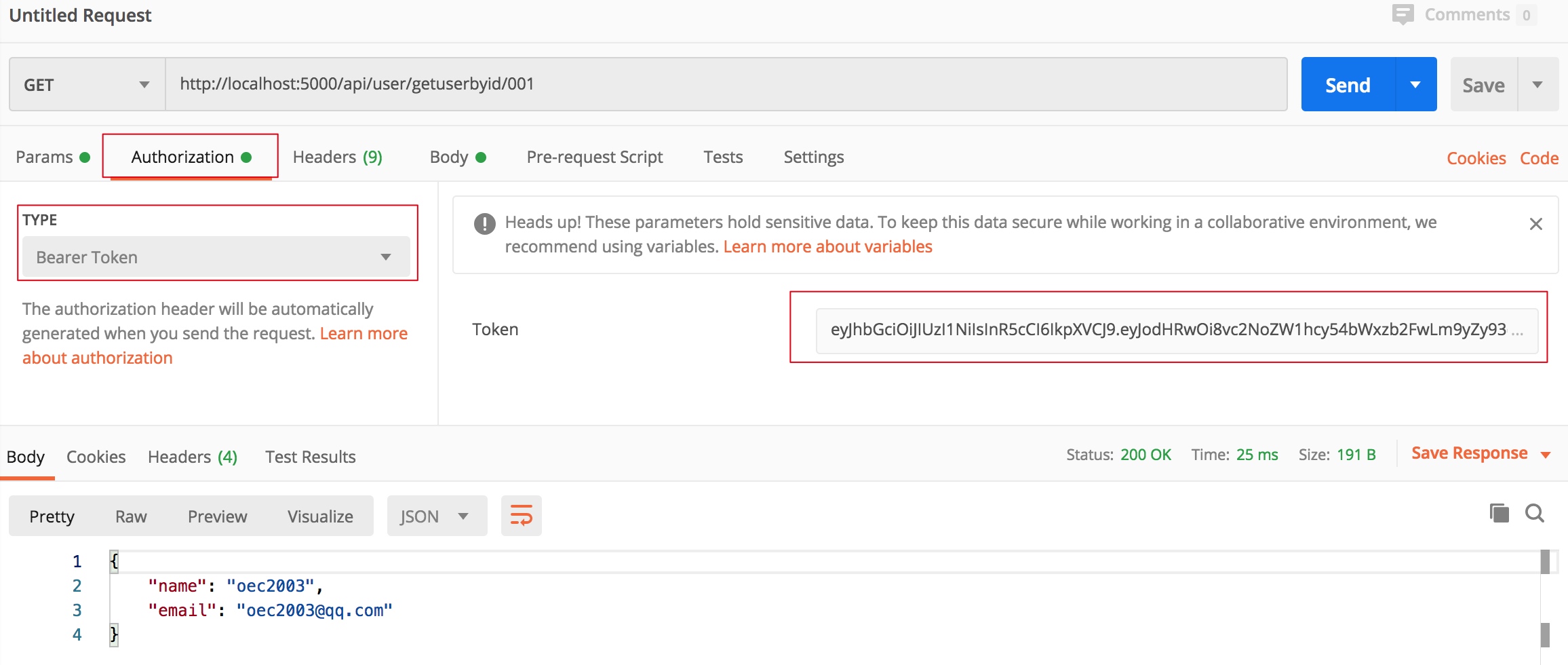Dismiss the Heads up warning banner
The image size is (1568, 665).
1536,224
